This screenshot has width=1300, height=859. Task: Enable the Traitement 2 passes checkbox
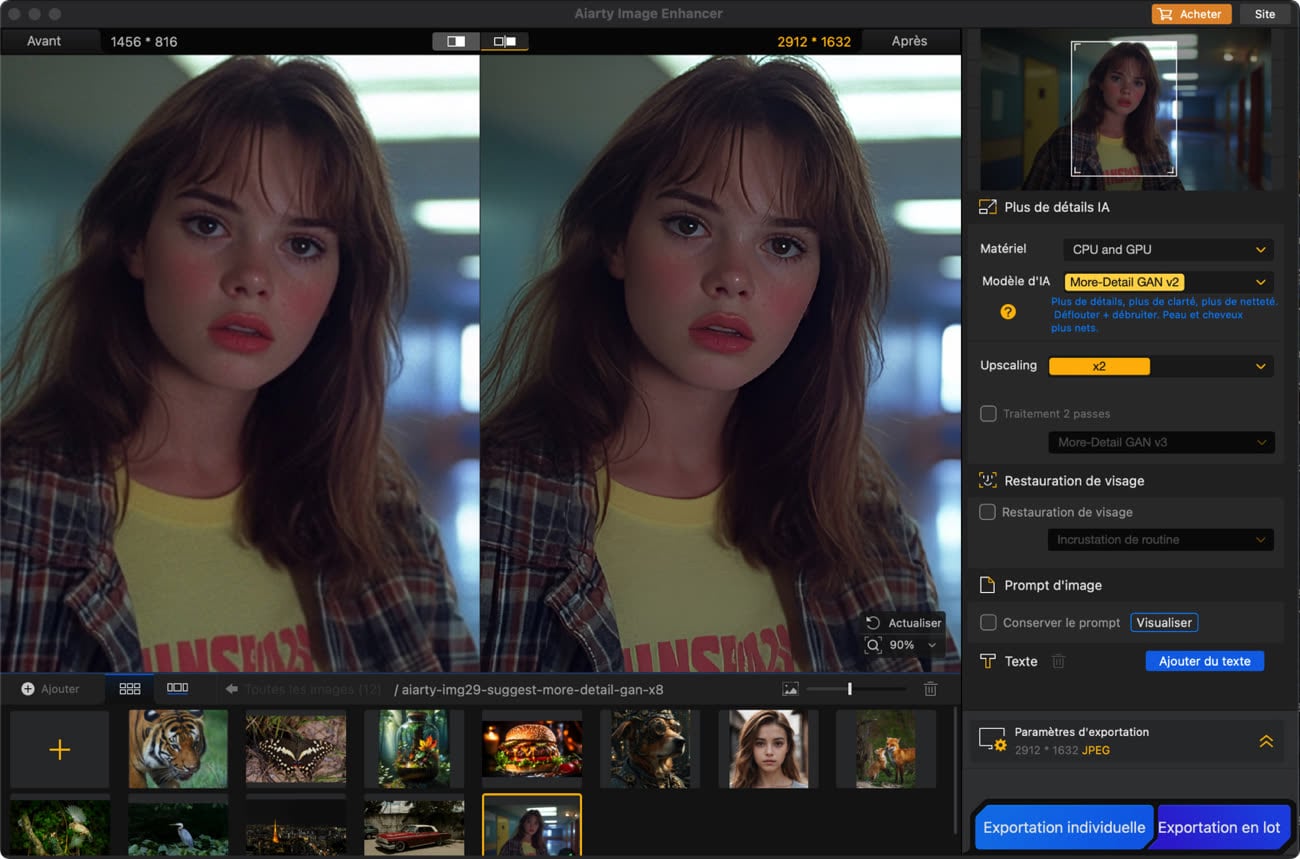click(988, 413)
